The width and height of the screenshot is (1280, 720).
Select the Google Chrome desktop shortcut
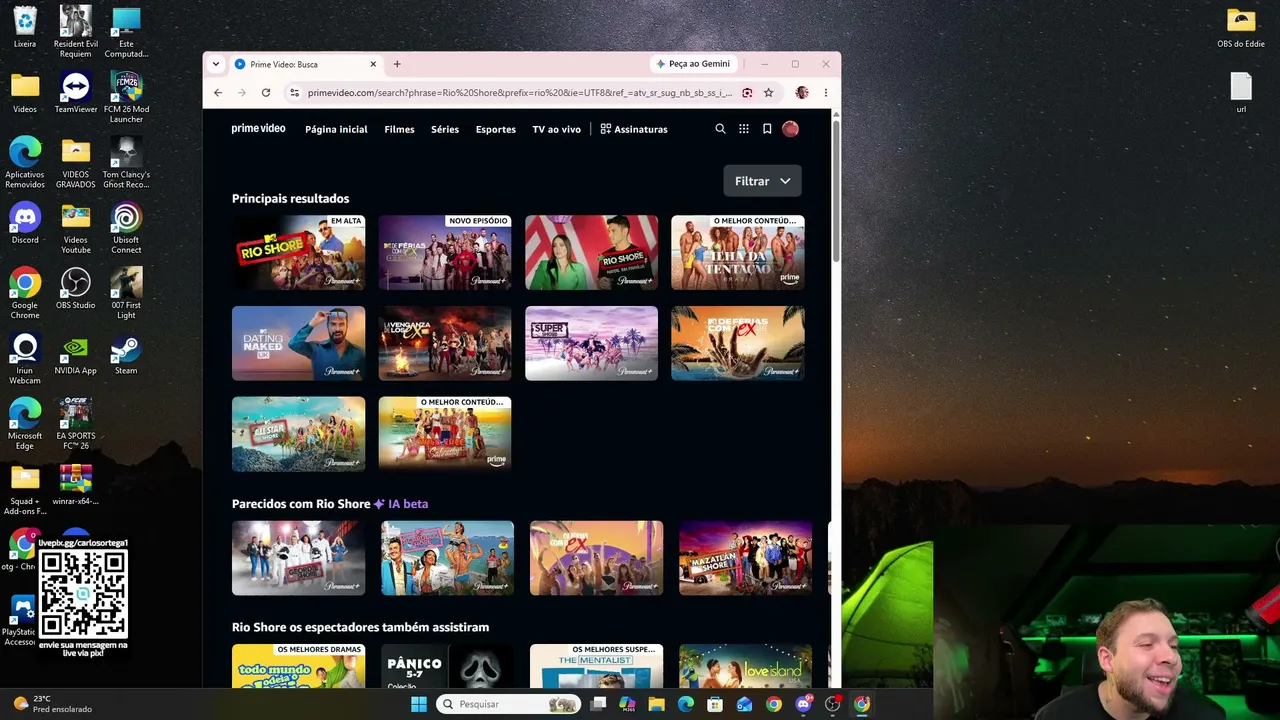[25, 294]
